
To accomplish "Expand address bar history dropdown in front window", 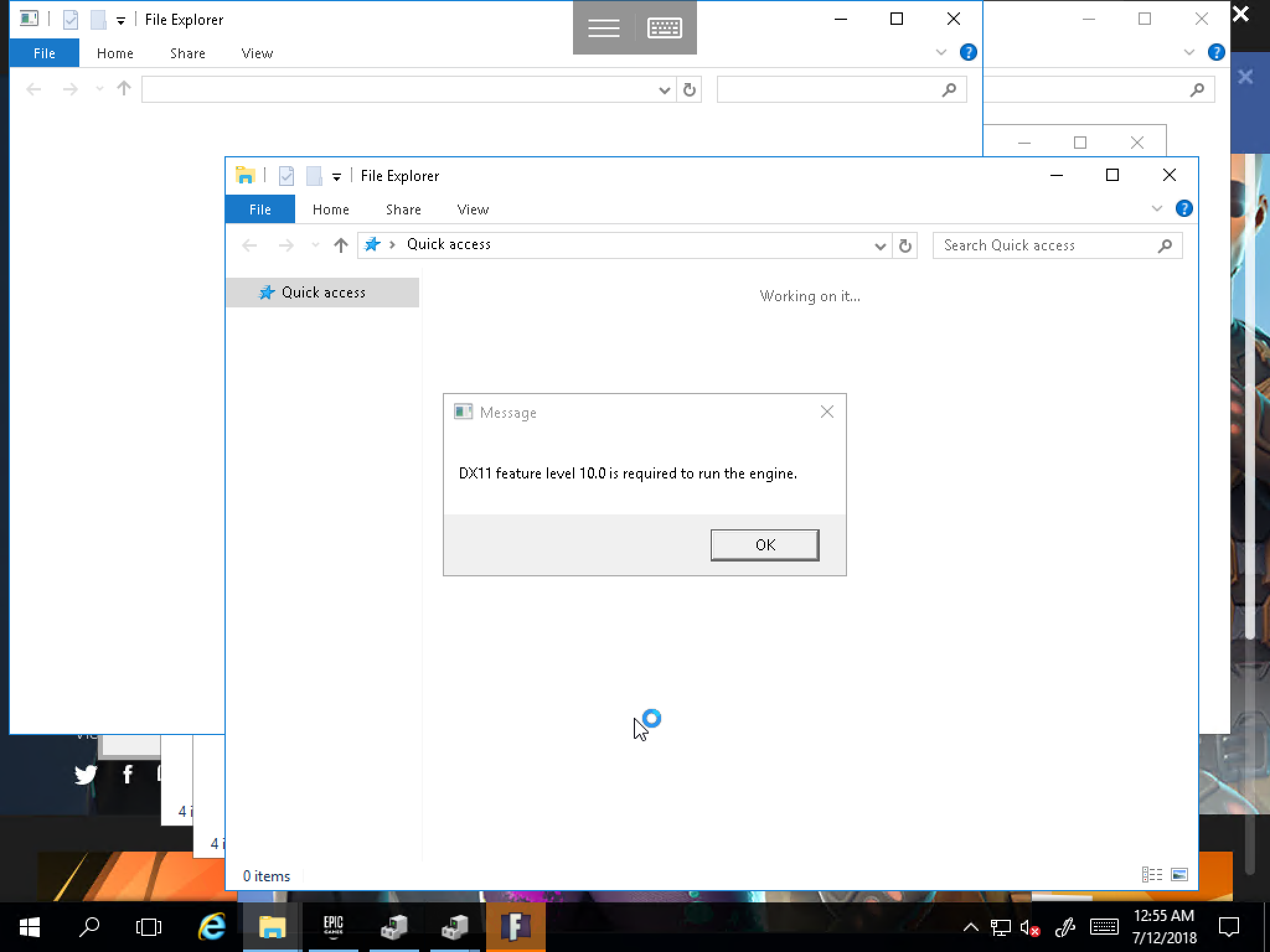I will click(879, 245).
